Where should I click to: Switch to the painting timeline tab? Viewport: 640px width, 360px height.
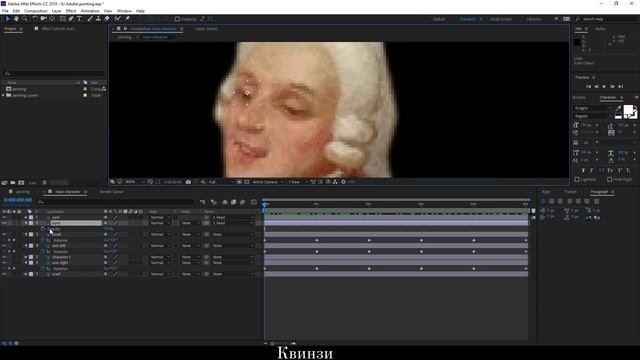[x=22, y=192]
